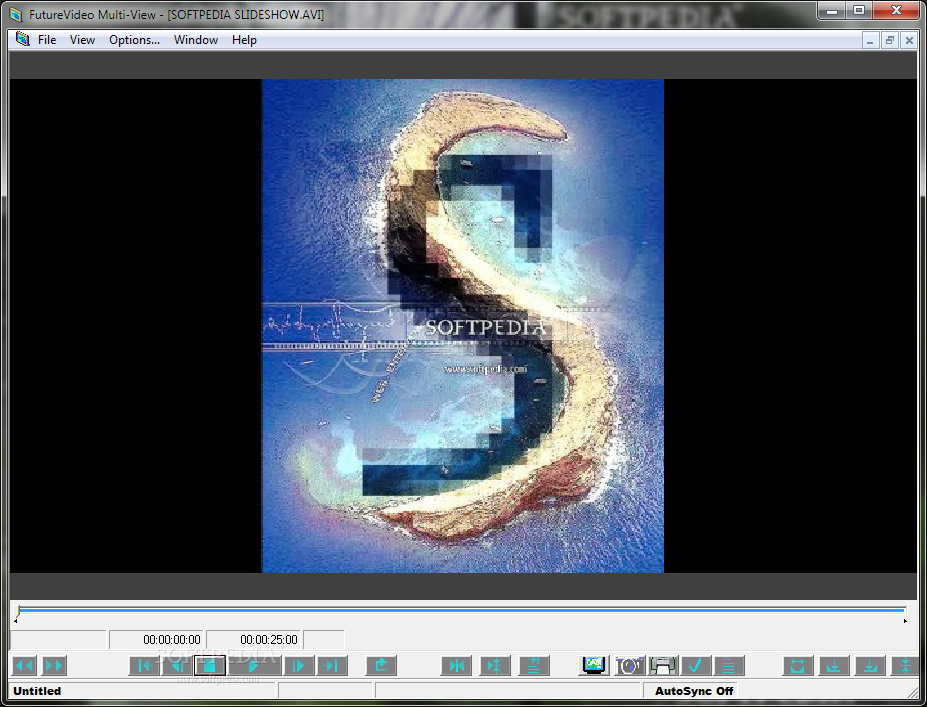Click the timeline seek bar
The image size is (927, 707).
point(462,609)
